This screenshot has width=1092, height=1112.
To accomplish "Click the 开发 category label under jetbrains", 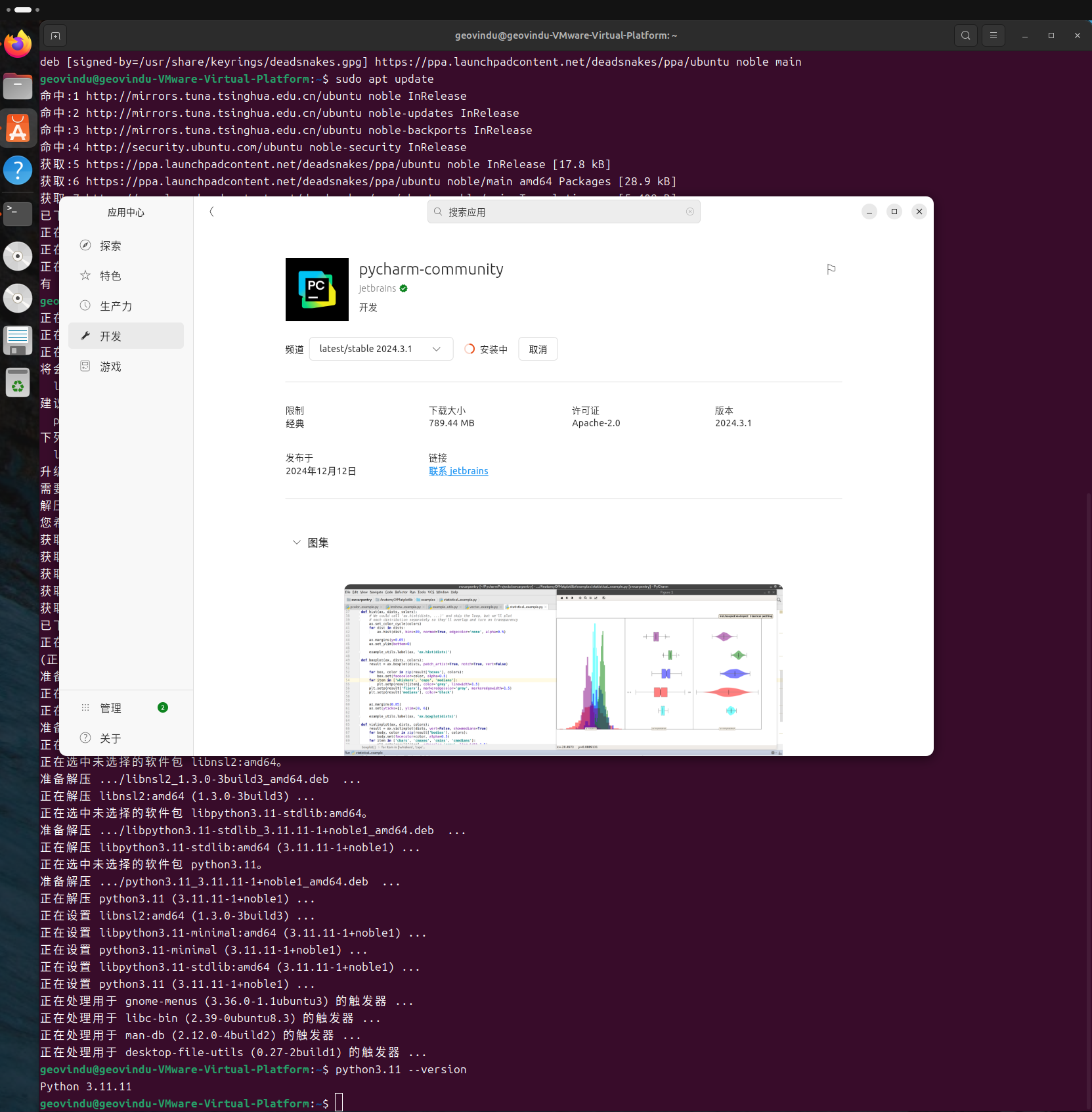I will 368,307.
